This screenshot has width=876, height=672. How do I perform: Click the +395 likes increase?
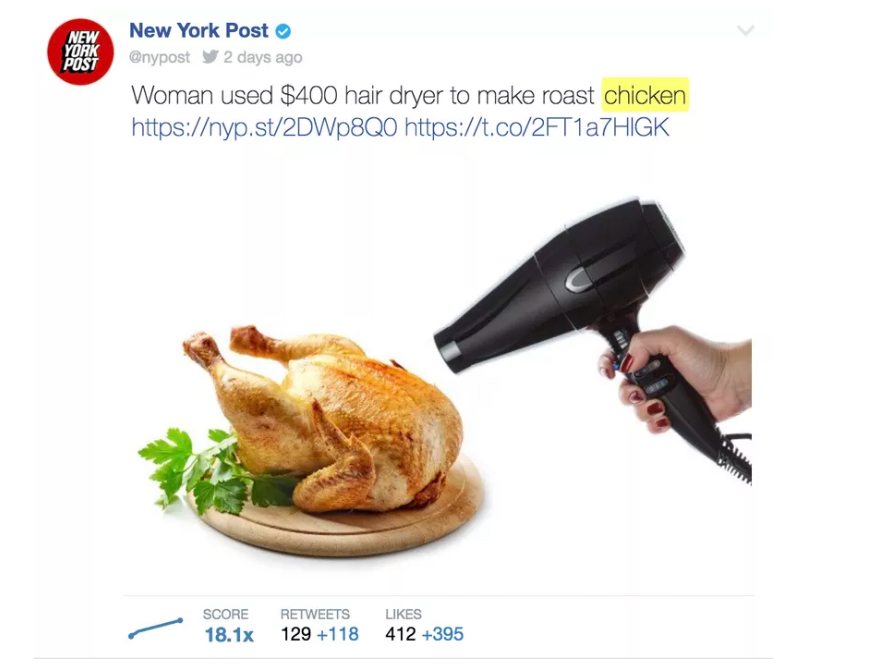coord(442,634)
